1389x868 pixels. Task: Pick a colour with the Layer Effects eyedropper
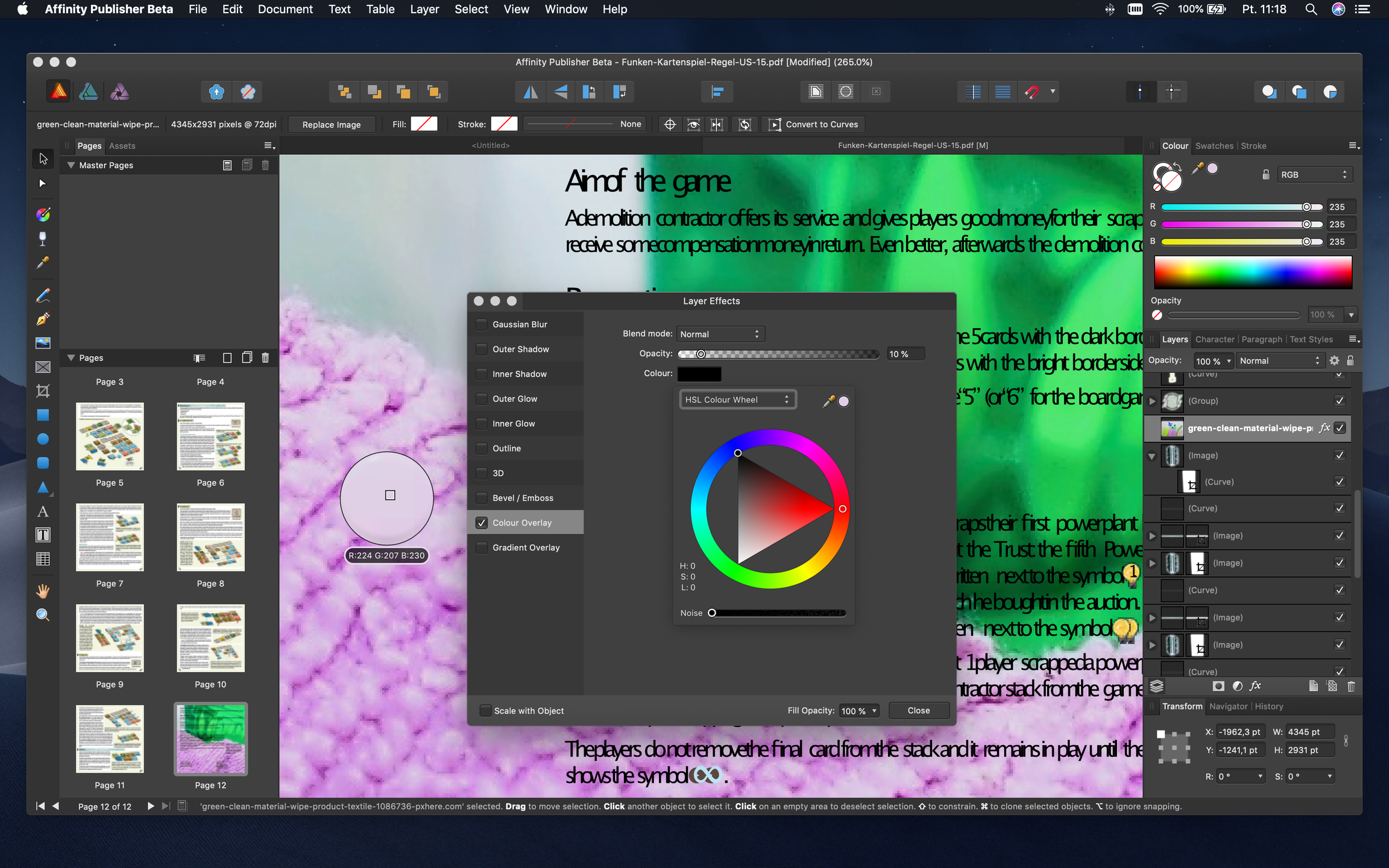829,401
